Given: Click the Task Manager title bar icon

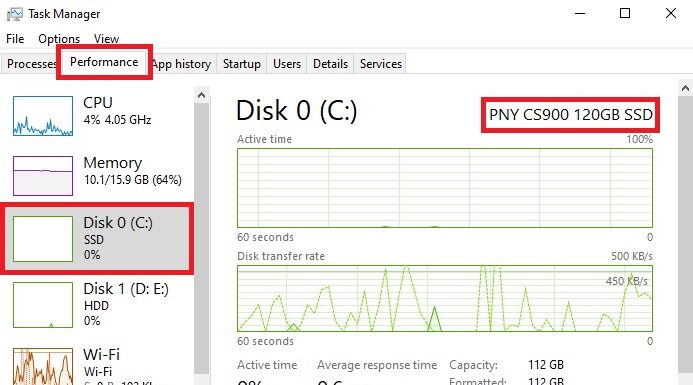Looking at the screenshot, I should 15,14.
